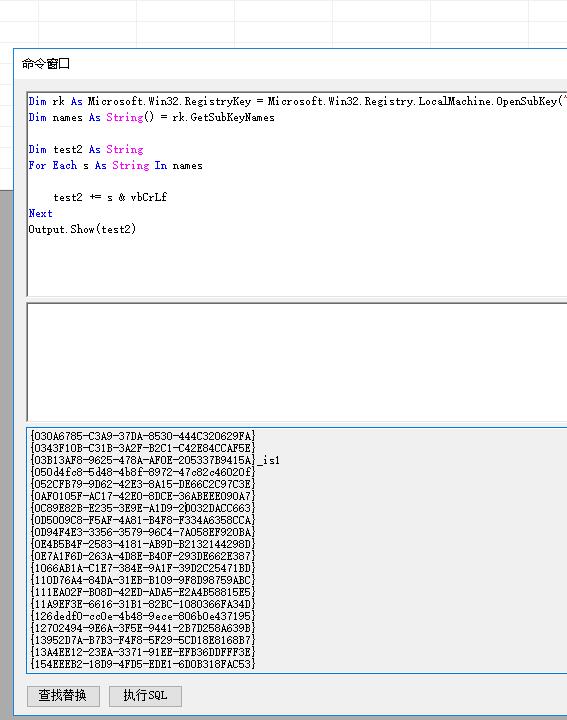Viewport: 567px width, 720px height.
Task: Click output row {0D5009C8-F5AF-4A81-B4F8-F334A6358CCA}
Action: [143, 520]
